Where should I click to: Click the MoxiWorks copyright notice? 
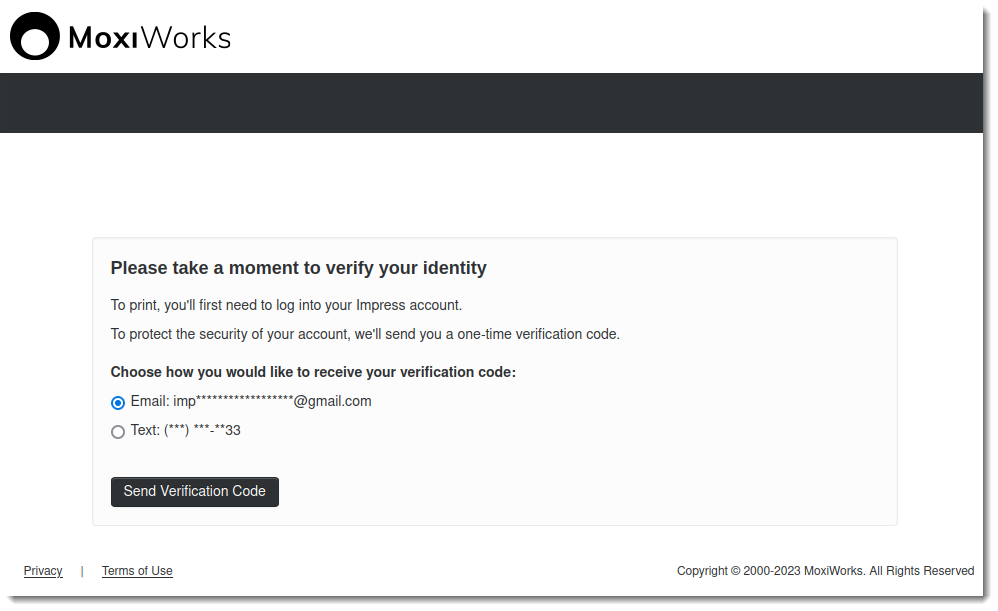coord(825,571)
